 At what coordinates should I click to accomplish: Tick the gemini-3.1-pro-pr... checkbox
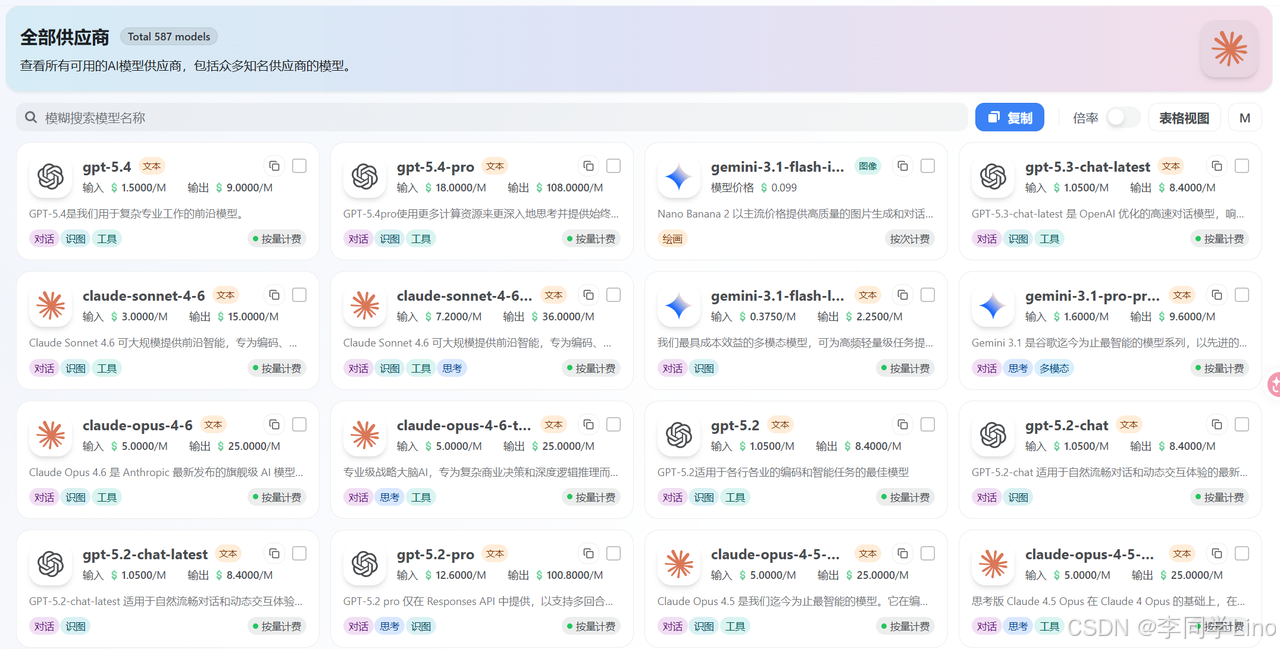[x=1241, y=295]
